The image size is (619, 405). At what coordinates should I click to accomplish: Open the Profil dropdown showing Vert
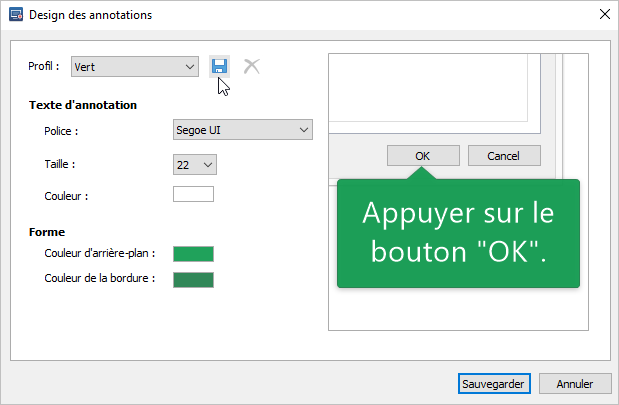[x=135, y=67]
